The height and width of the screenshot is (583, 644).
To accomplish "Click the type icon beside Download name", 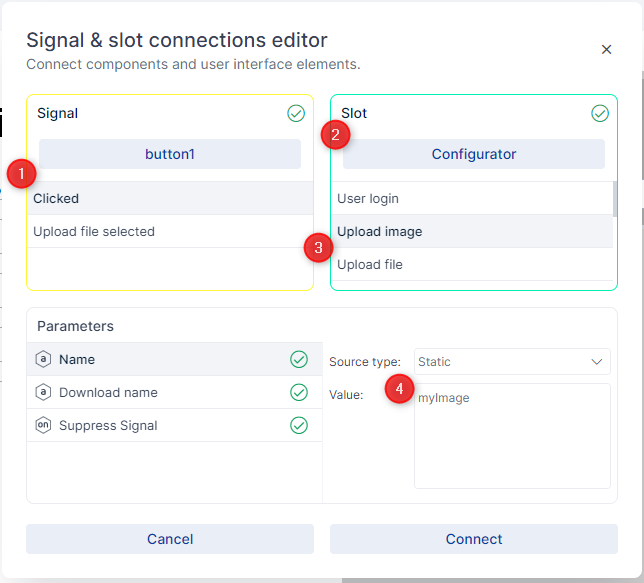I will [x=43, y=392].
